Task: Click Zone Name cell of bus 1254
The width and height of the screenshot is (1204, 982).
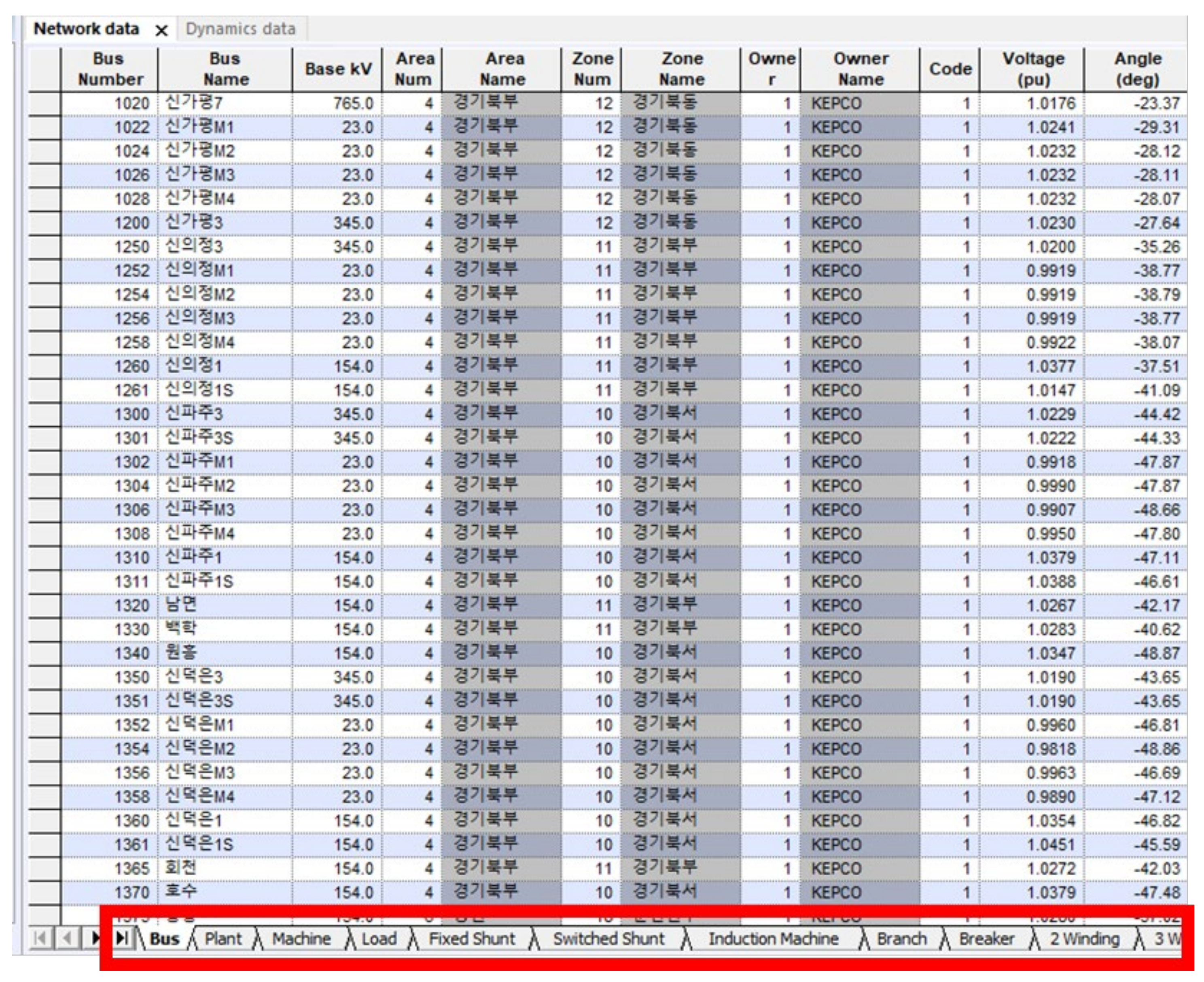Action: (x=681, y=295)
